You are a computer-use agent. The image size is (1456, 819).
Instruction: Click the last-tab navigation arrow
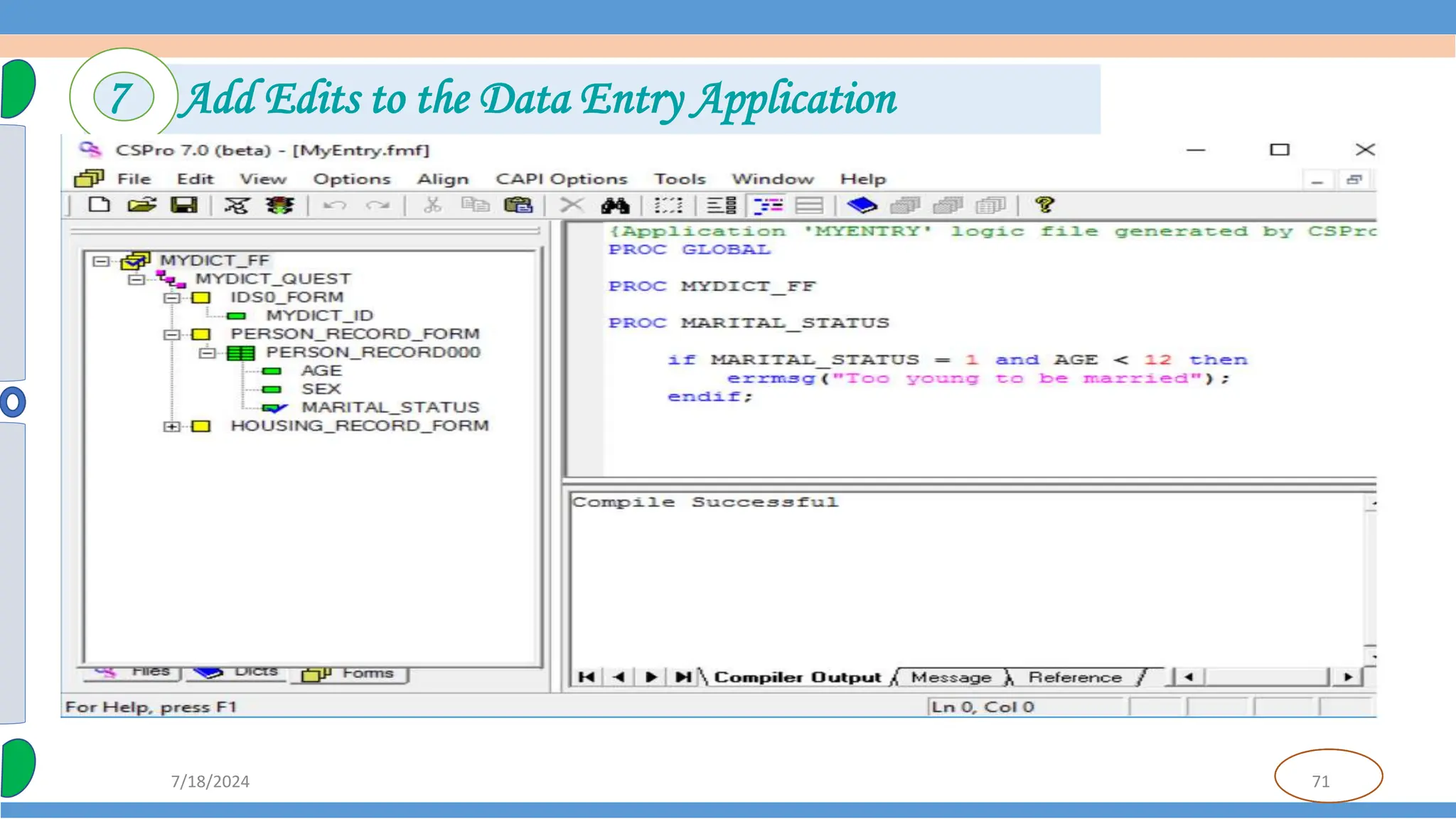(x=683, y=677)
